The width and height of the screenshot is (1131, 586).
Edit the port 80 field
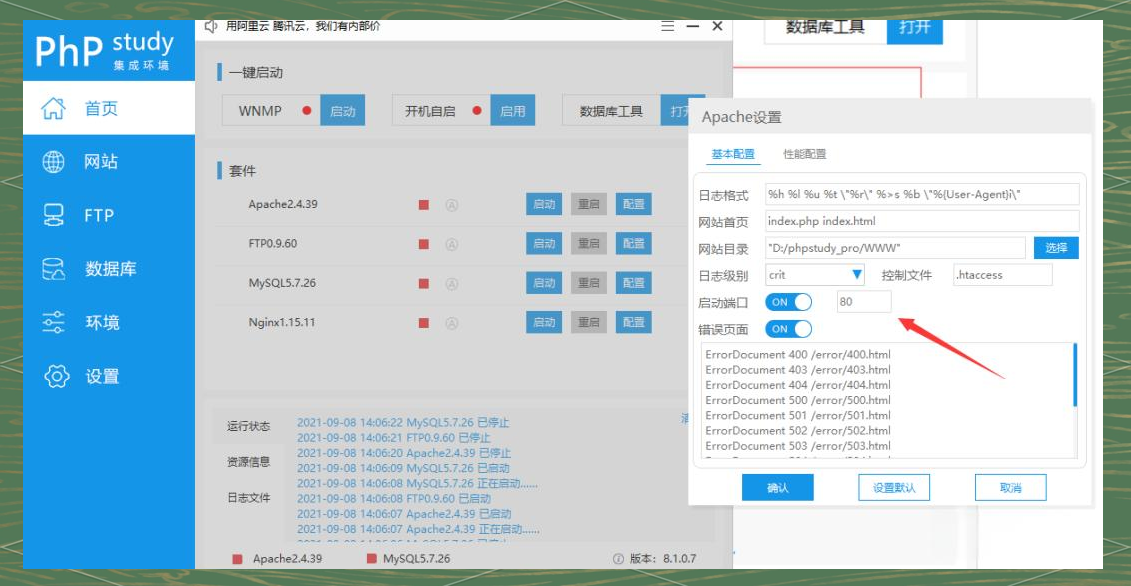click(x=864, y=302)
